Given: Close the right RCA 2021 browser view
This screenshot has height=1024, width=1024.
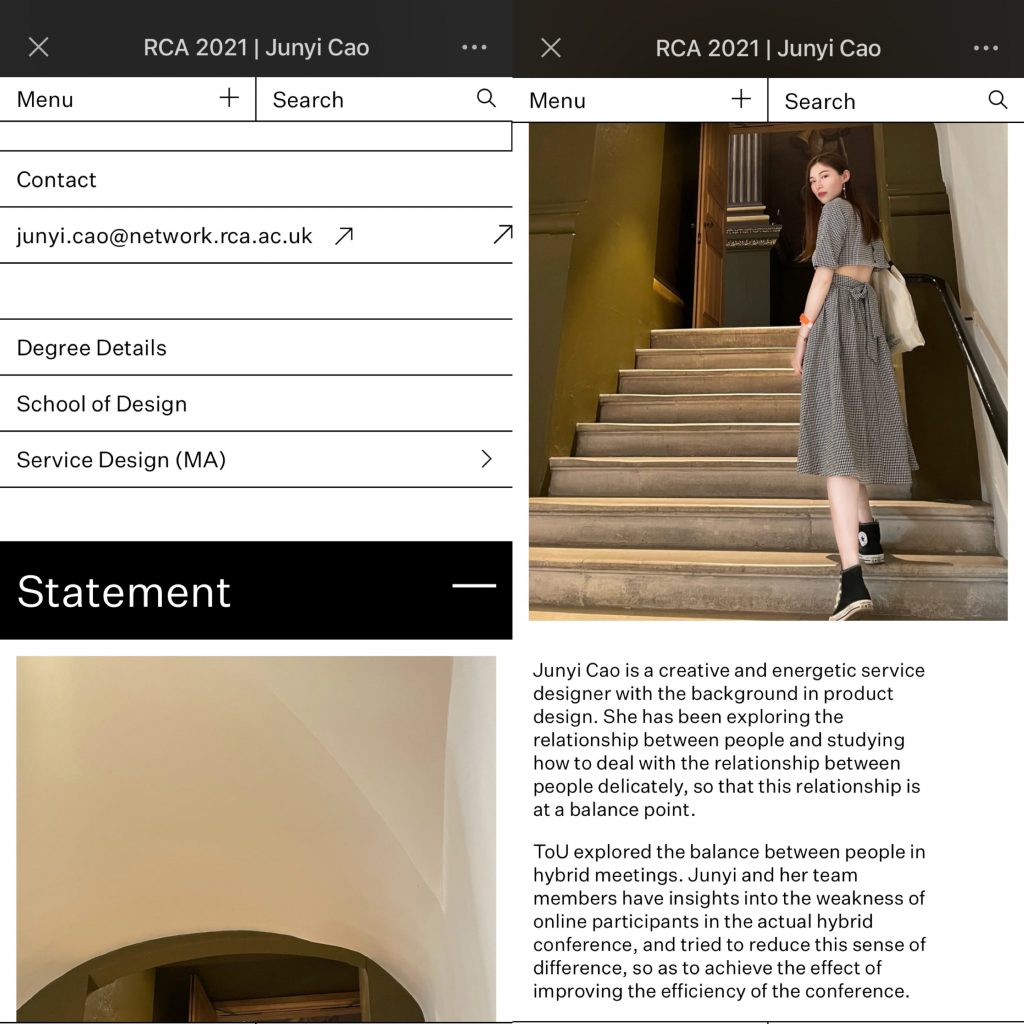Looking at the screenshot, I should [x=551, y=48].
